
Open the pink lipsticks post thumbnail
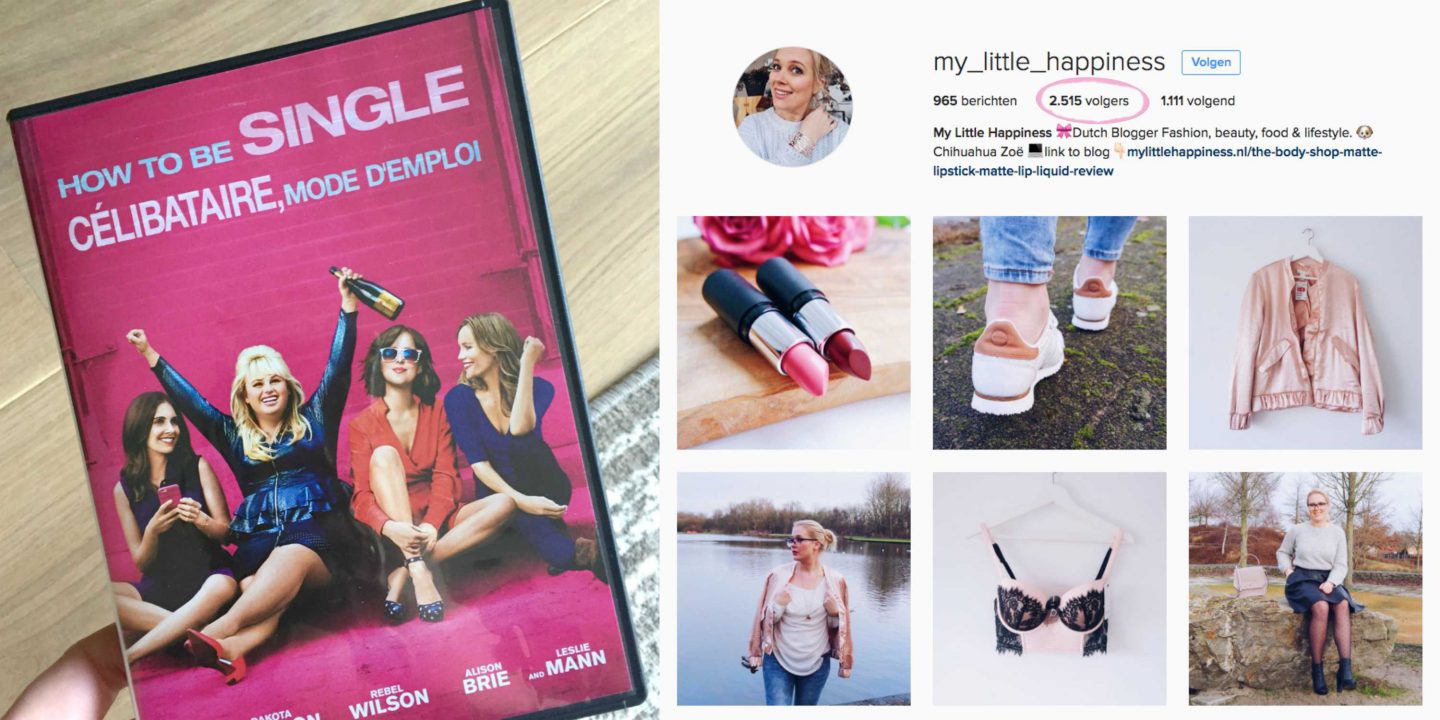coord(794,332)
